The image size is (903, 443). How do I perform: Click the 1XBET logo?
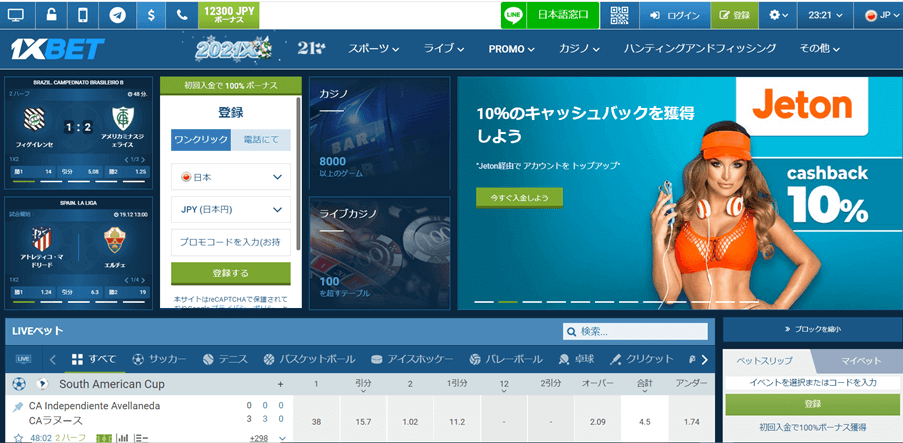pyautogui.click(x=58, y=49)
